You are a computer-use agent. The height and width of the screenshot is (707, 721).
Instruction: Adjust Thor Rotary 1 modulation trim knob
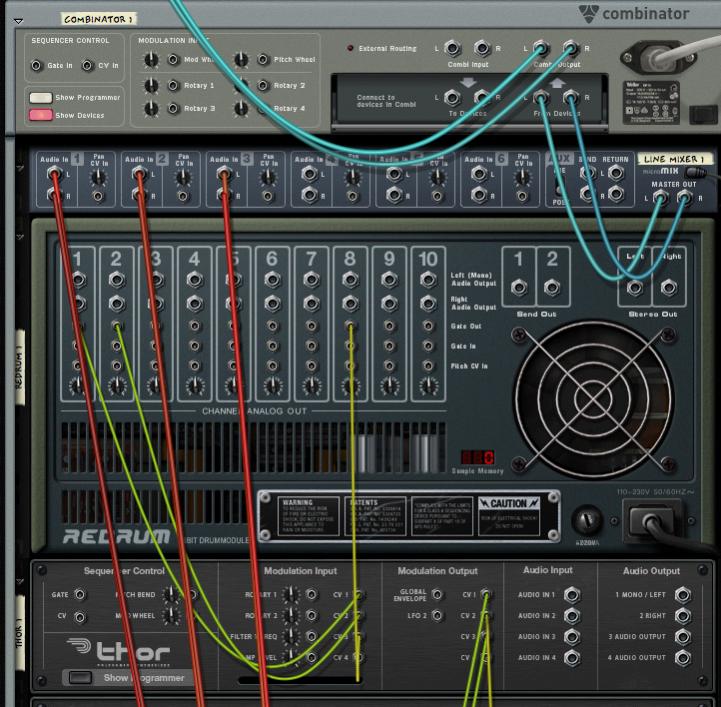click(290, 594)
